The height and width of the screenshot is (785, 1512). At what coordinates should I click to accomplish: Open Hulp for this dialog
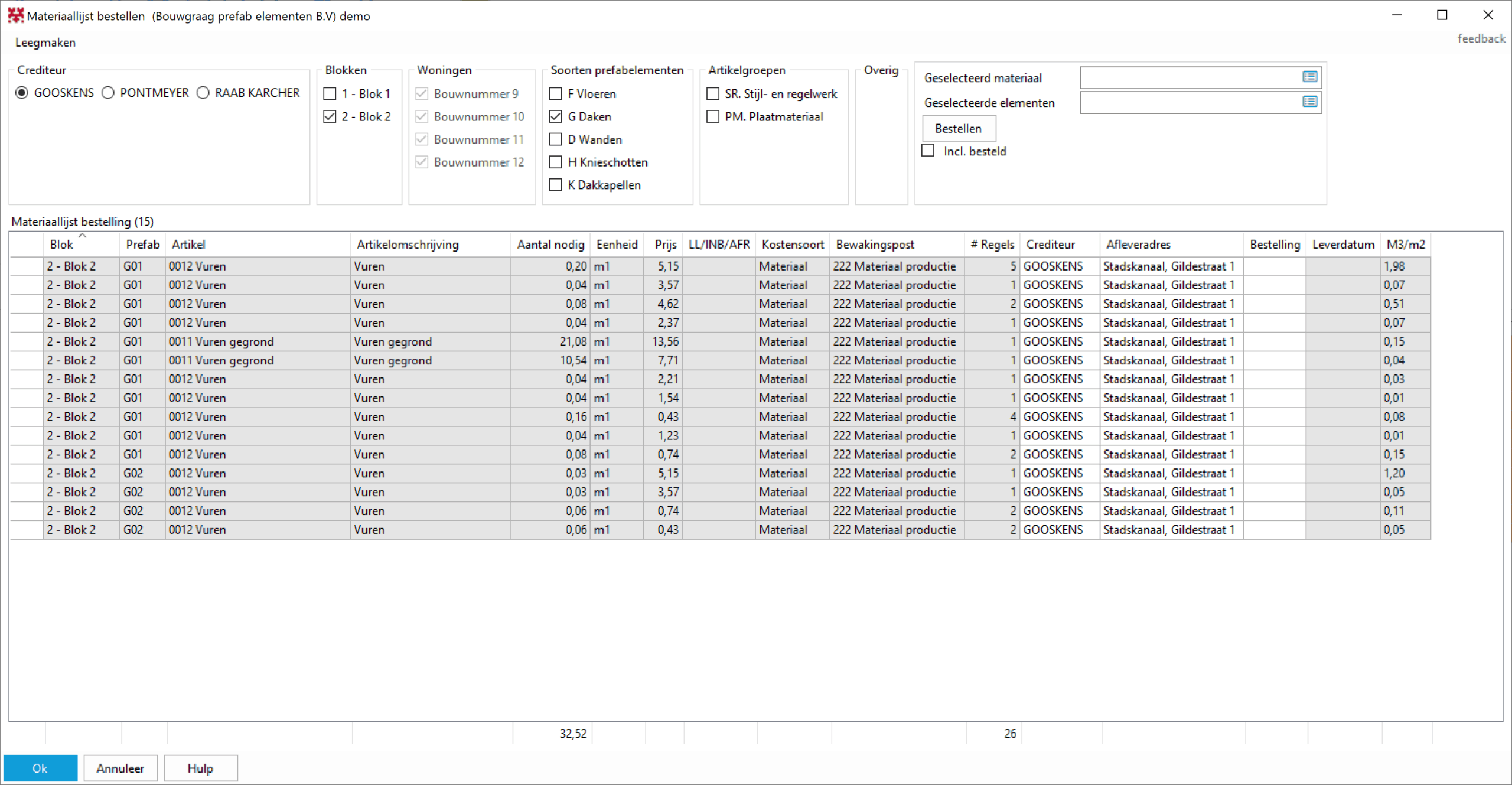pos(200,768)
